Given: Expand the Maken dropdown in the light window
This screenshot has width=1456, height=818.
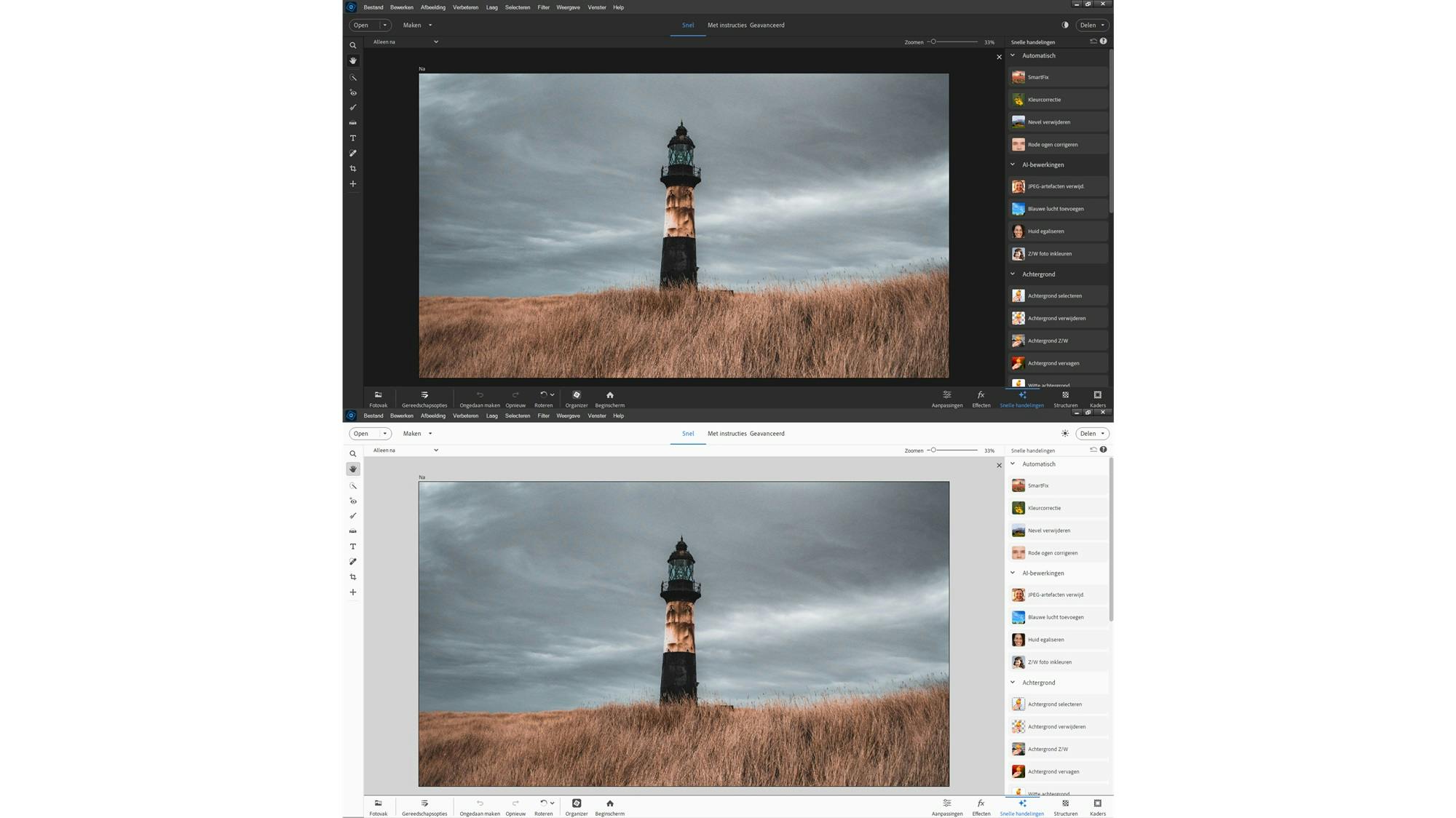Looking at the screenshot, I should tap(418, 434).
